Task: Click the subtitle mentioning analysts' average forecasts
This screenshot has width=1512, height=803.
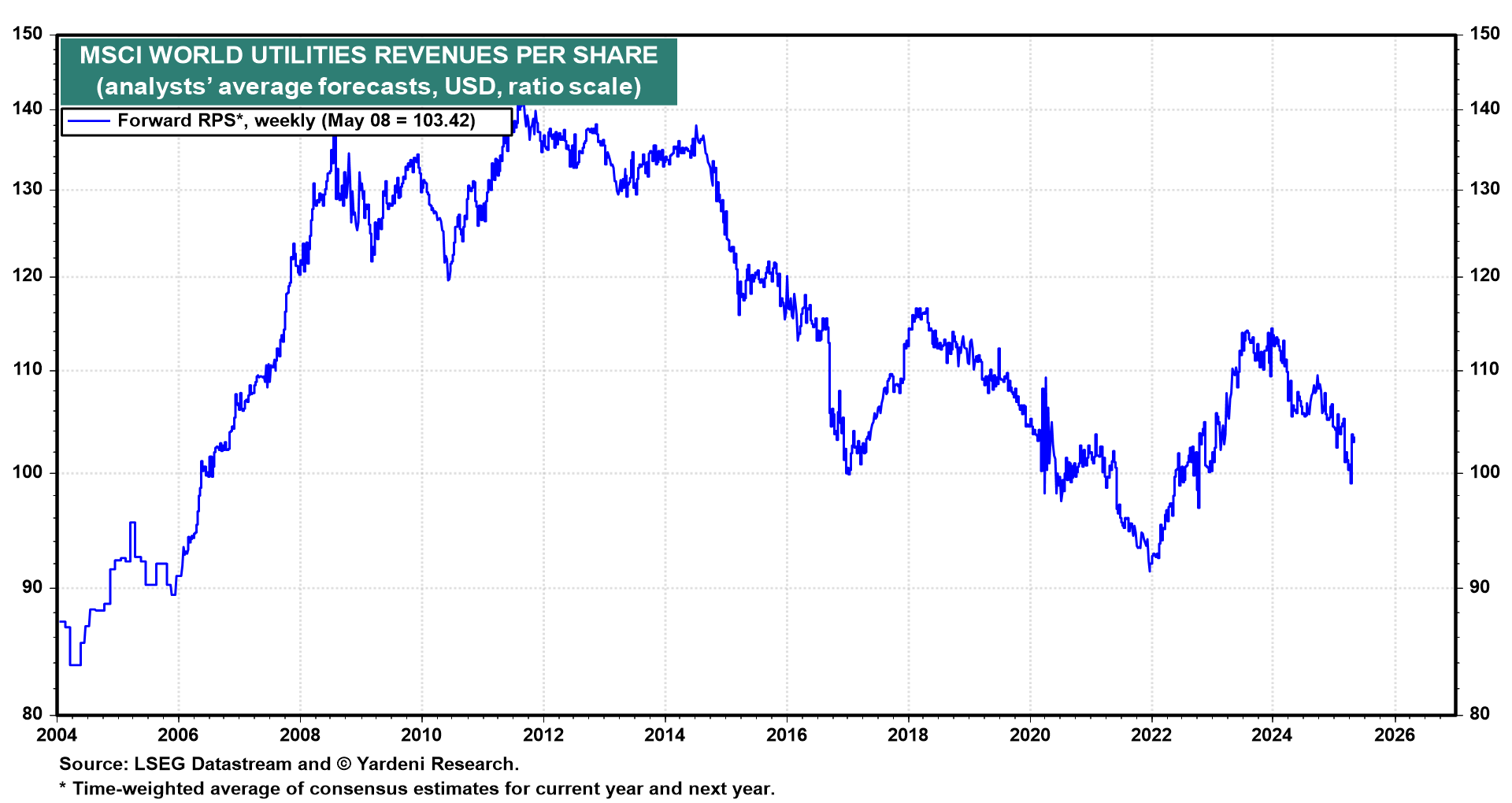Action: pos(369,86)
